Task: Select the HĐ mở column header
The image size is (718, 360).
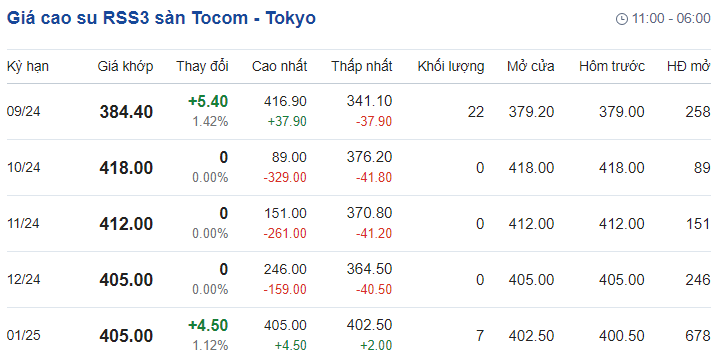Action: click(688, 66)
